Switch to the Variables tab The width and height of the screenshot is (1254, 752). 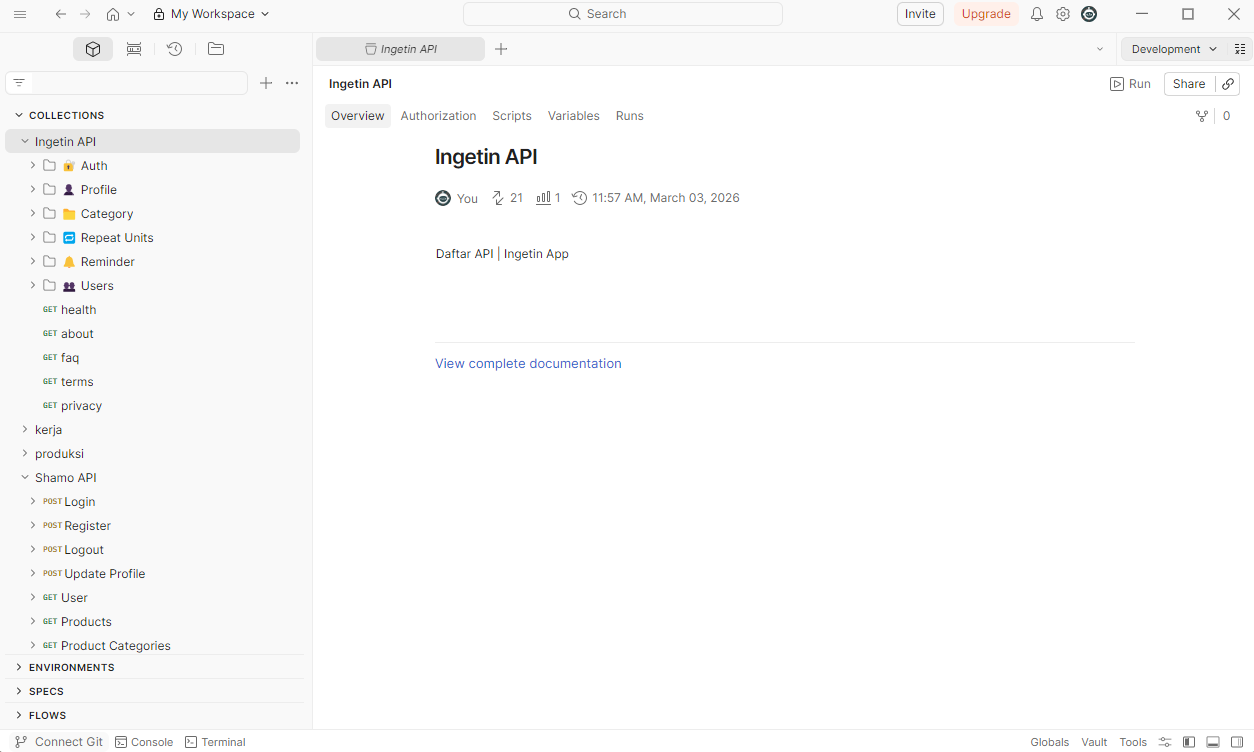[x=574, y=116]
